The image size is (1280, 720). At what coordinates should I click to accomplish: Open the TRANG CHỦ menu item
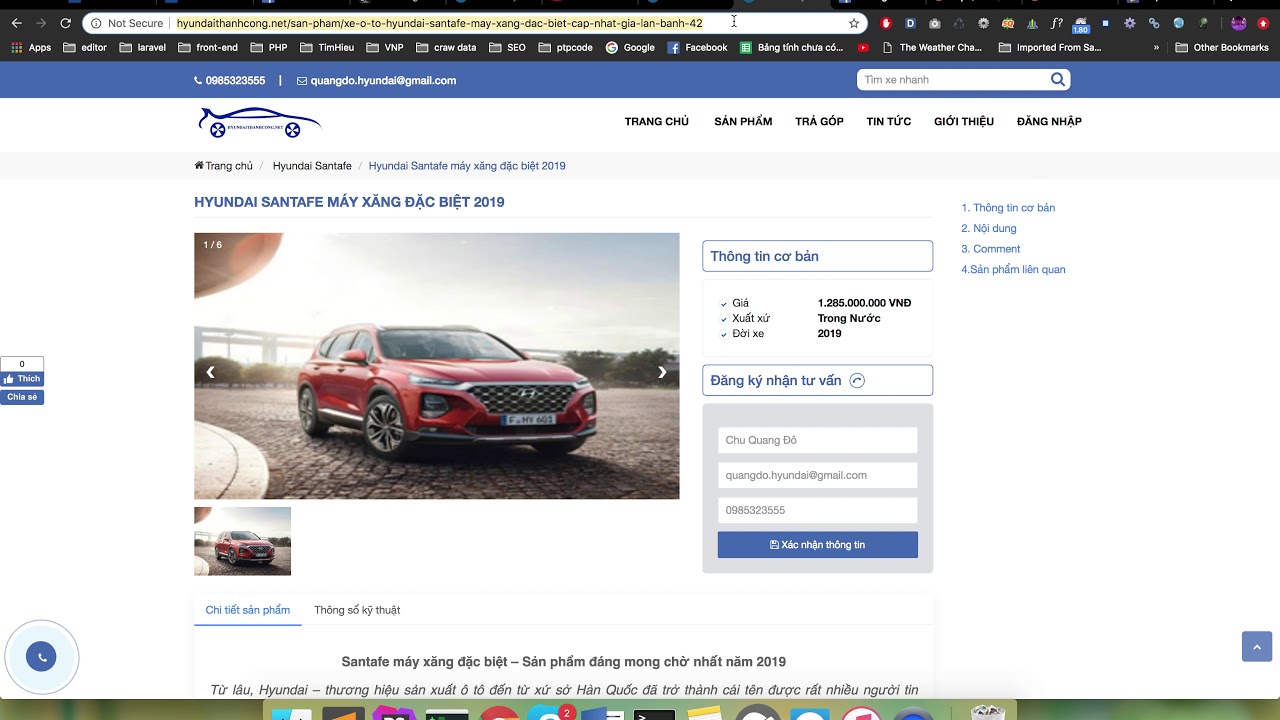click(x=657, y=122)
